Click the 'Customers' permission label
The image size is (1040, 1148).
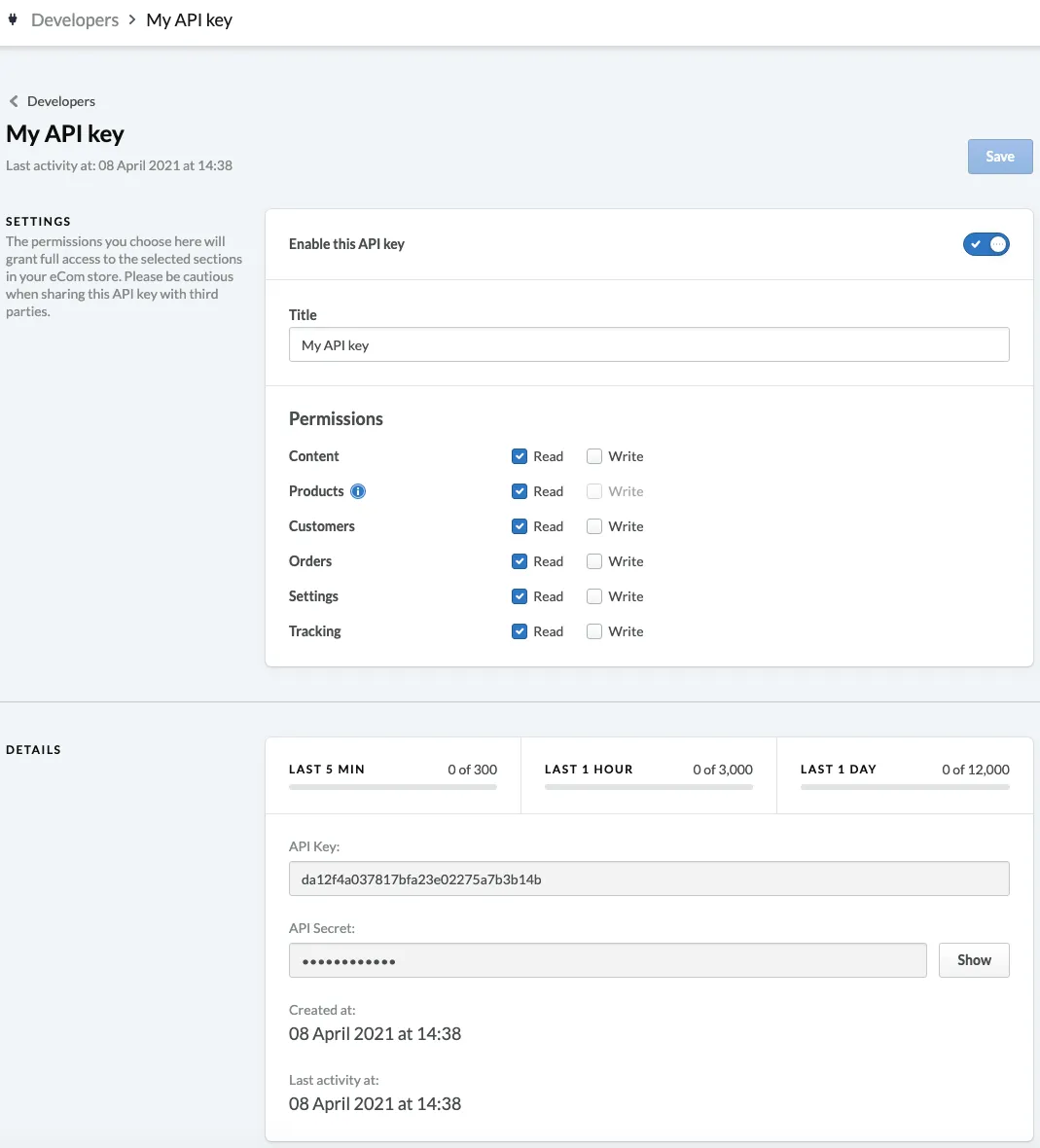pos(321,526)
